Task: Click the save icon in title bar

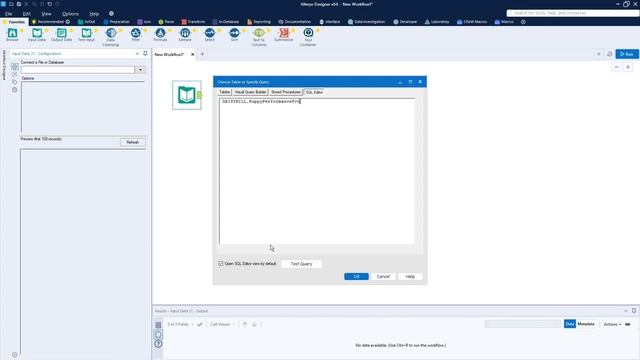Action: click(x=19, y=4)
